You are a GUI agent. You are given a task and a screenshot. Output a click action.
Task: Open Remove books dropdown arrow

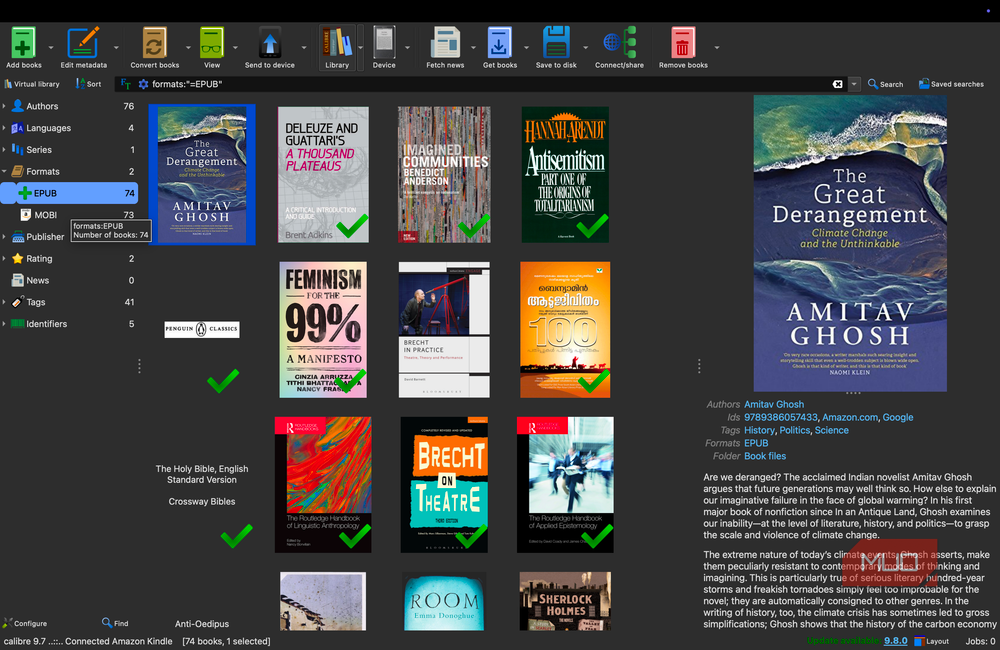[717, 47]
